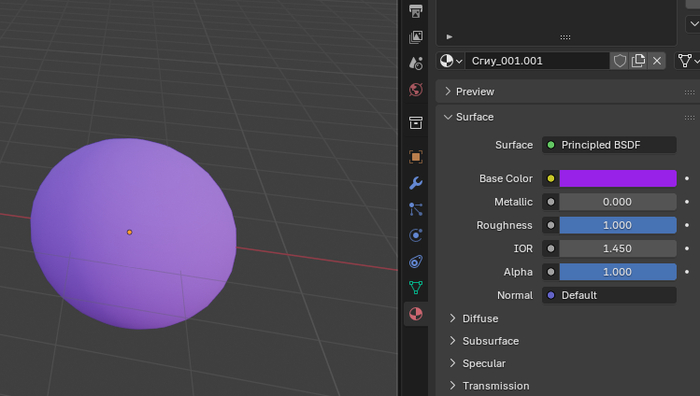
Task: Open the Collection properties tab
Action: click(x=416, y=123)
